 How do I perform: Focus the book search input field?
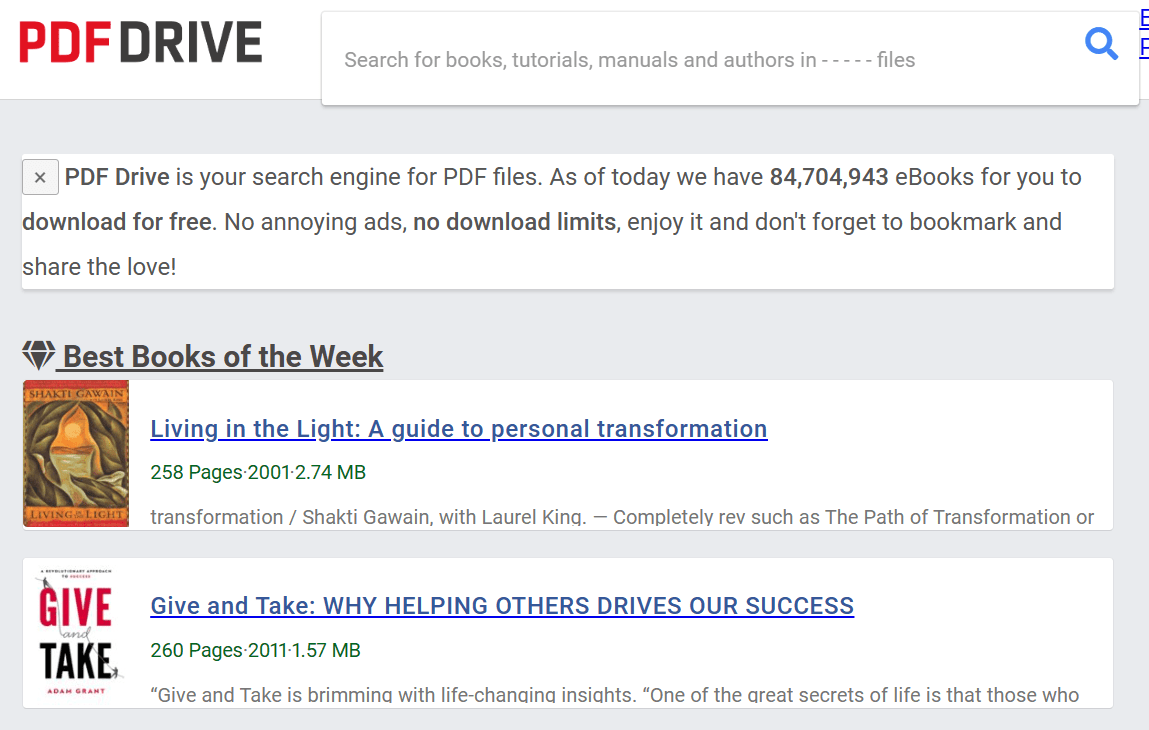click(x=700, y=60)
